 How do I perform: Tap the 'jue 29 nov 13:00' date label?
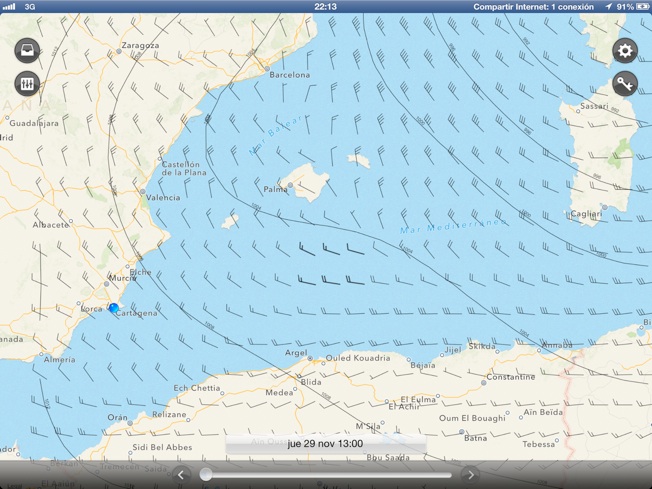[325, 444]
